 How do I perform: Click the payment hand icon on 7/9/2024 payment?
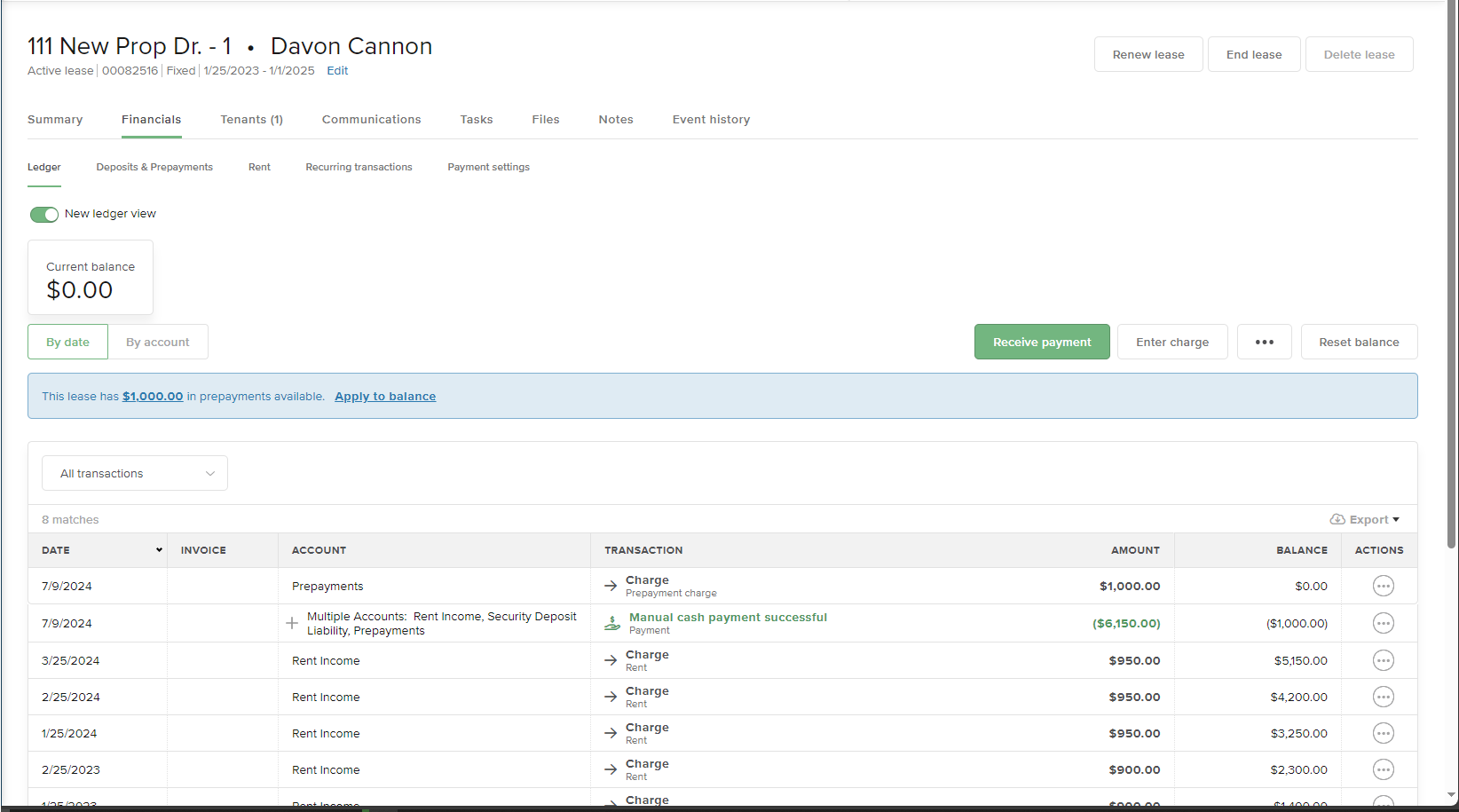point(612,623)
